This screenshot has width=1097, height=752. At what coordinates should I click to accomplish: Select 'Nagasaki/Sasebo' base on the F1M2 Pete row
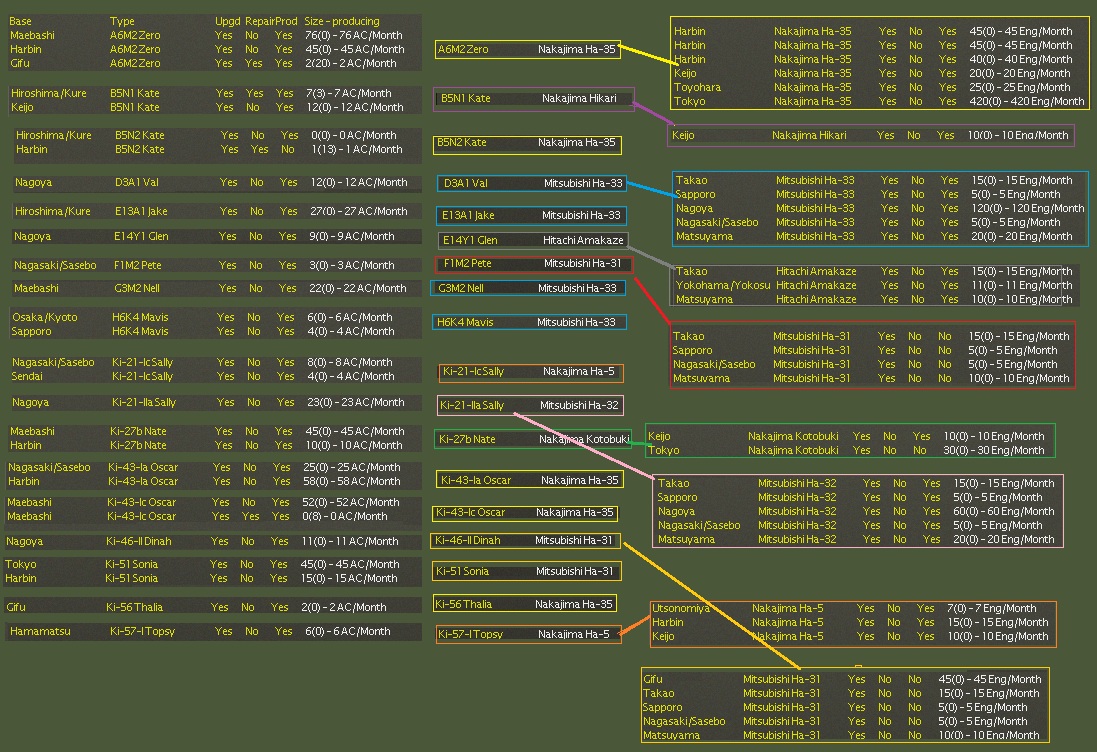click(x=55, y=265)
